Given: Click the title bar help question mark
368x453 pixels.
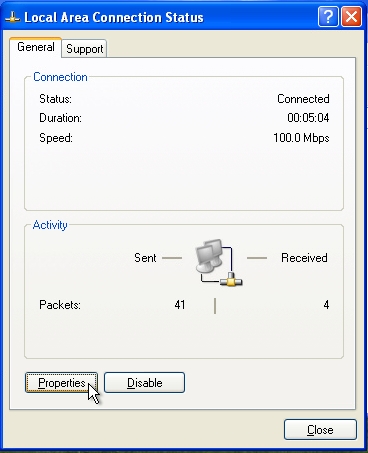Looking at the screenshot, I should point(328,16).
